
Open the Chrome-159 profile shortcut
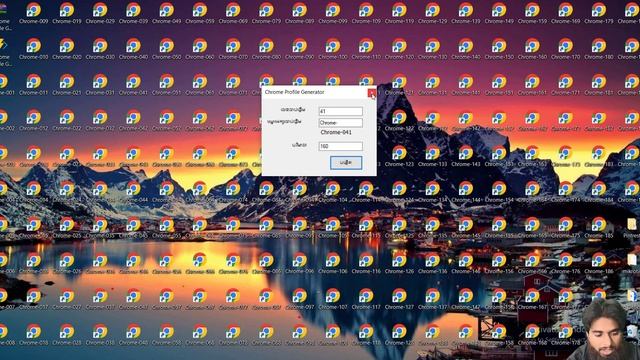point(532,13)
